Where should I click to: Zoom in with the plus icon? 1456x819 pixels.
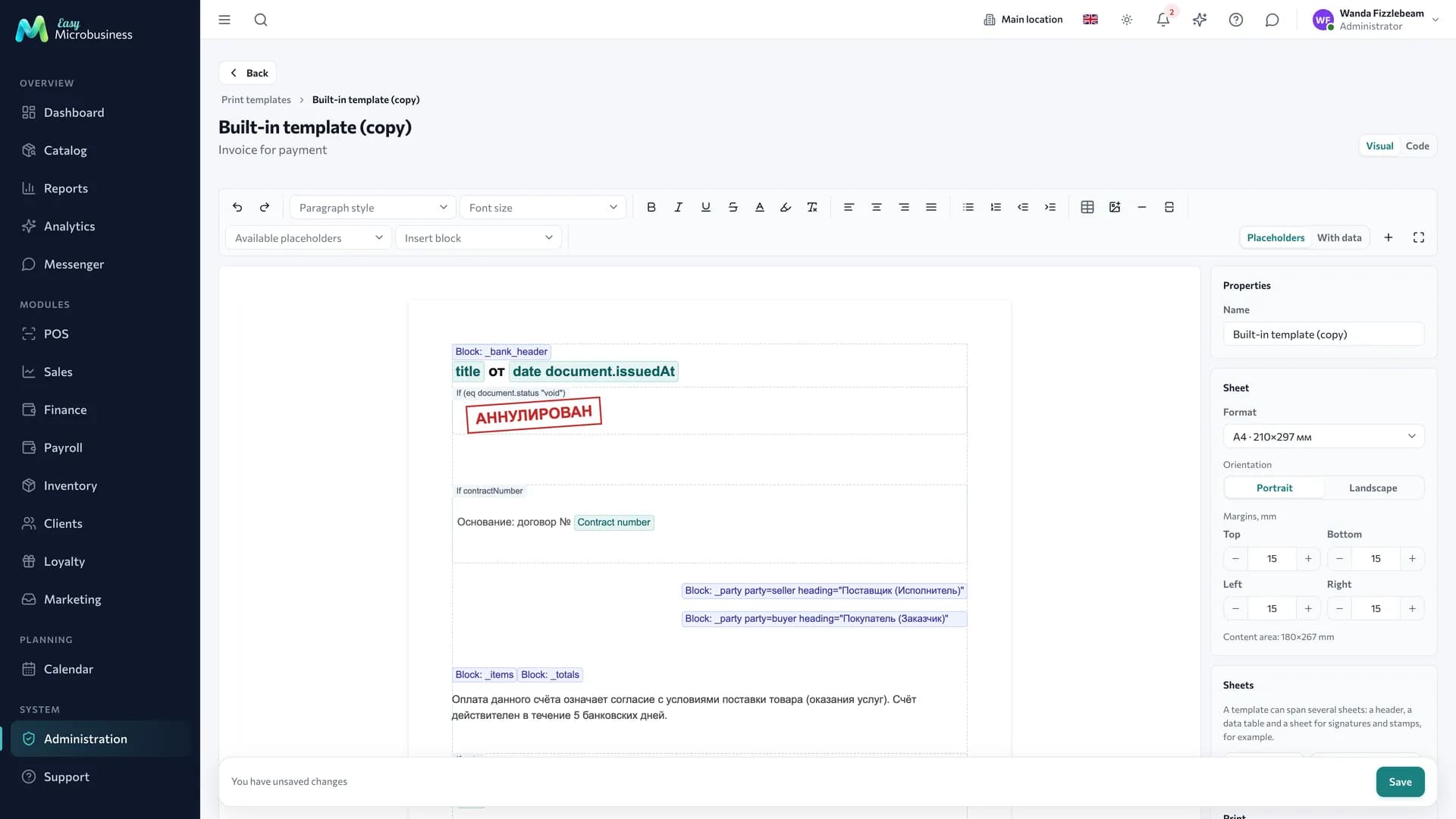1388,237
